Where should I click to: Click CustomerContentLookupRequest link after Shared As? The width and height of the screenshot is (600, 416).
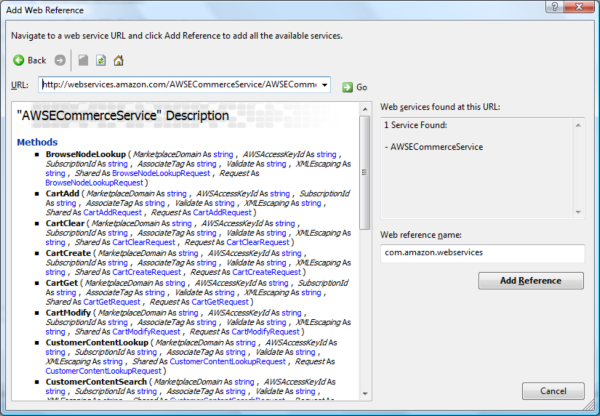click(228, 362)
